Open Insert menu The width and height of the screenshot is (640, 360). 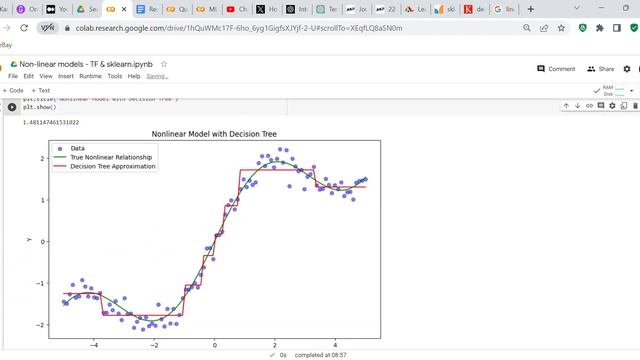66,76
